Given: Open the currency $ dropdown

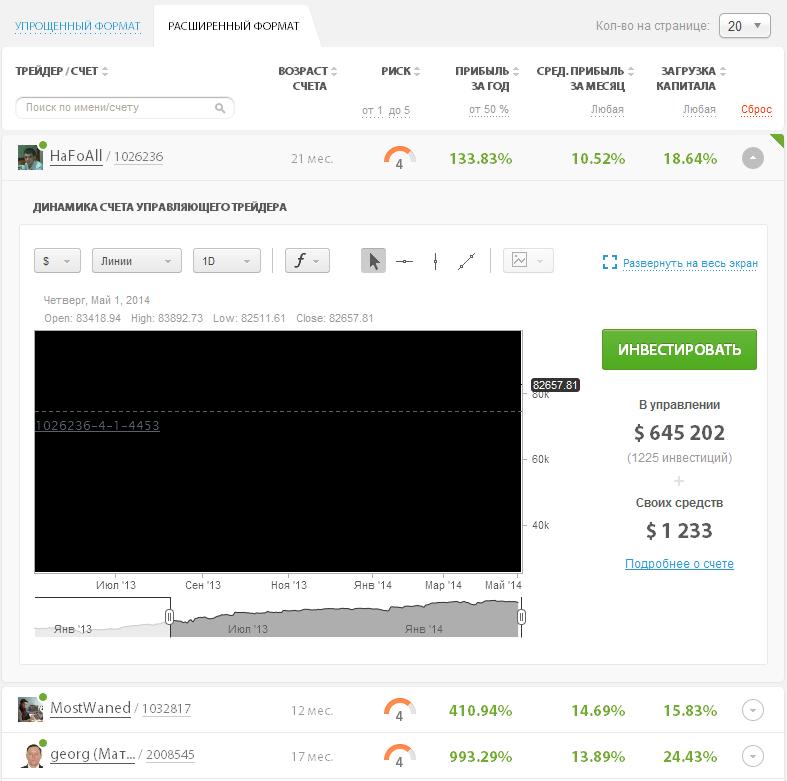Looking at the screenshot, I should coord(57,261).
